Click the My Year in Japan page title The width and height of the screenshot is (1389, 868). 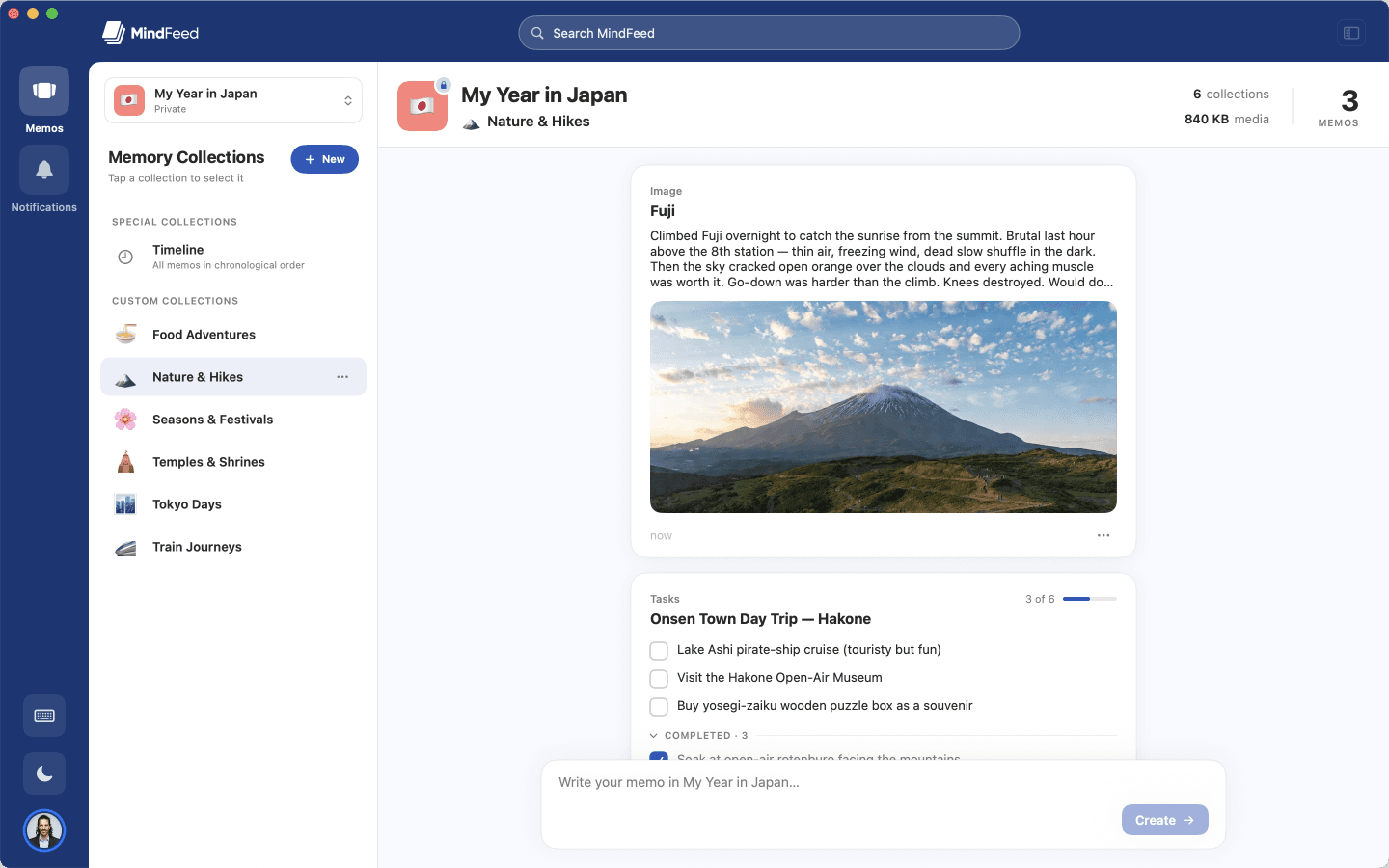coord(544,95)
